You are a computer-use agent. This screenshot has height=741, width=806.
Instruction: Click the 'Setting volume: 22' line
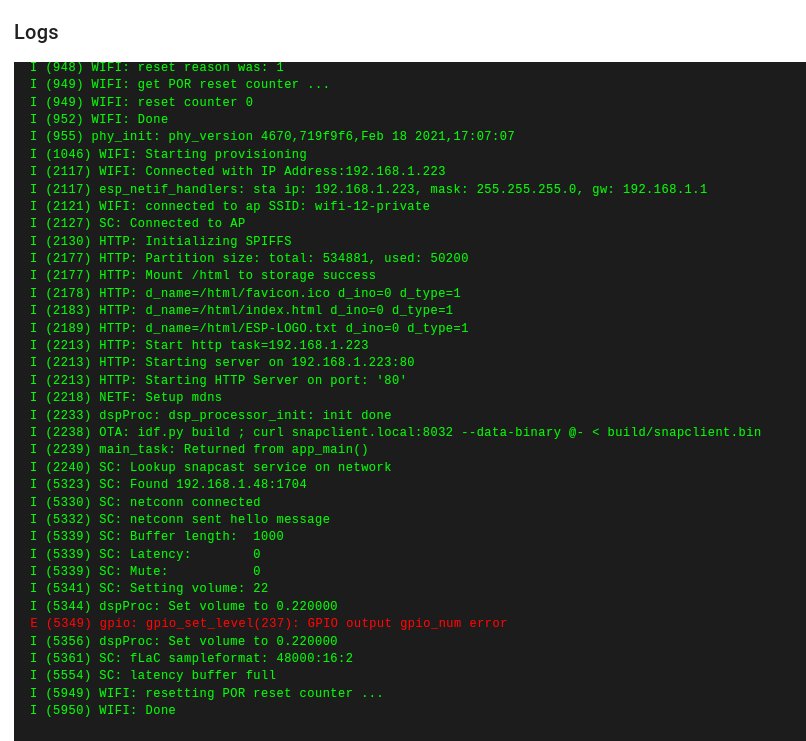click(x=149, y=588)
